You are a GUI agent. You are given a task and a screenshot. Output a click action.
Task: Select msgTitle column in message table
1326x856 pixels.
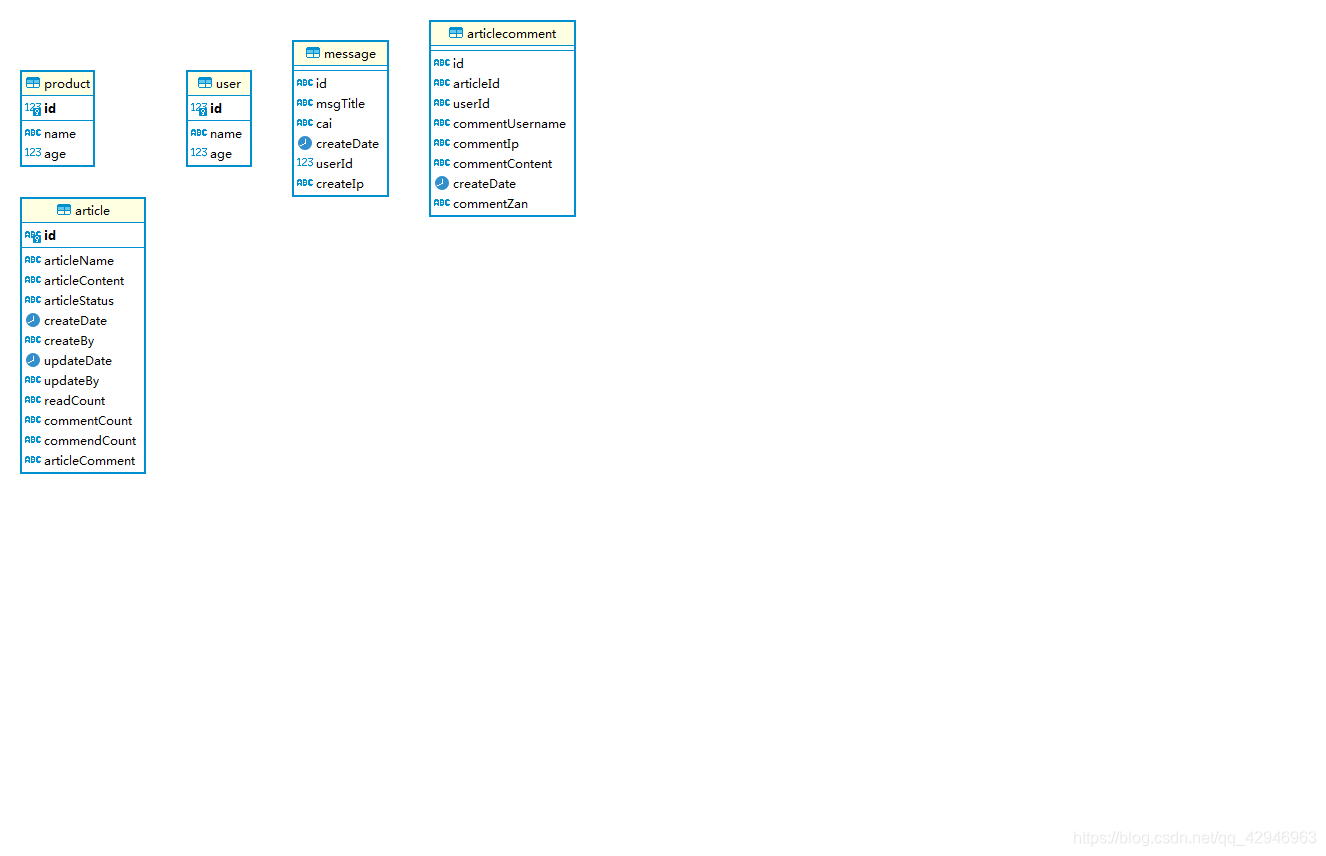340,103
